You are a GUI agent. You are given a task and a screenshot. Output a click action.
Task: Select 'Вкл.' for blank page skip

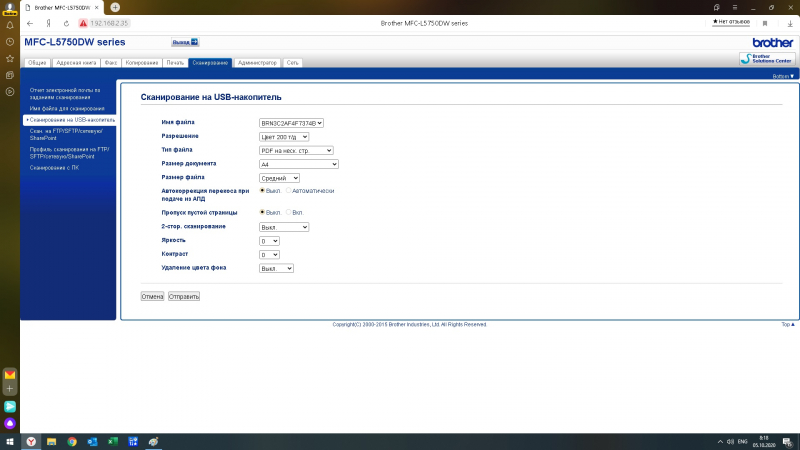click(x=289, y=212)
